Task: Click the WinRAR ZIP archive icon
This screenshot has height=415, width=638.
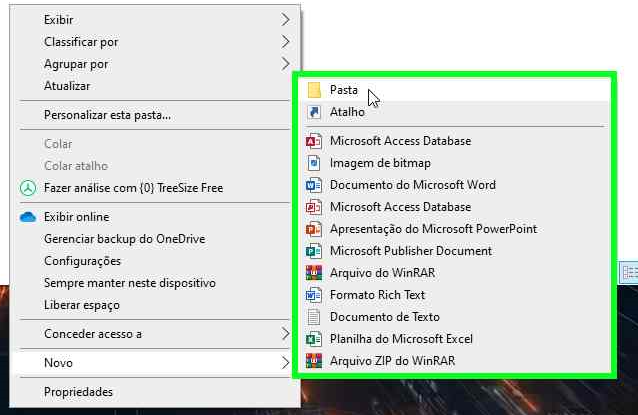Action: tap(314, 361)
